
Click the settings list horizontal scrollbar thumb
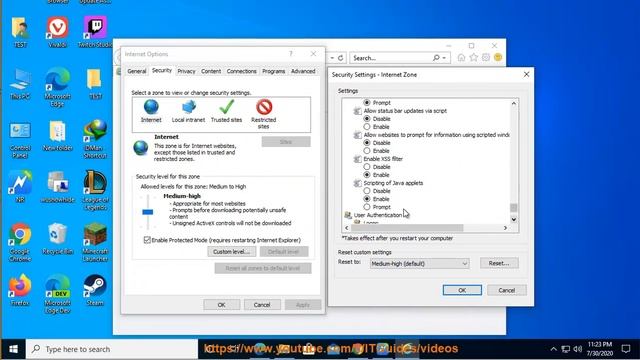pyautogui.click(x=407, y=228)
